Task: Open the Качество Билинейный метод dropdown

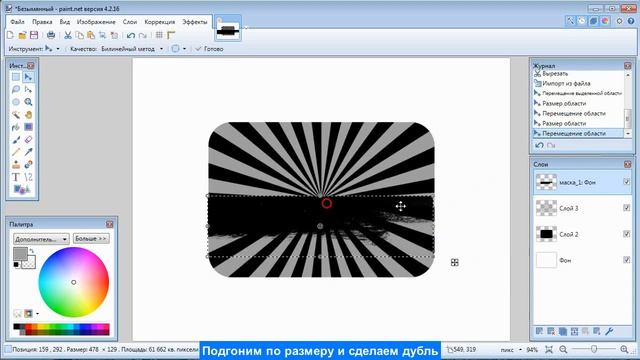Action: pyautogui.click(x=132, y=49)
